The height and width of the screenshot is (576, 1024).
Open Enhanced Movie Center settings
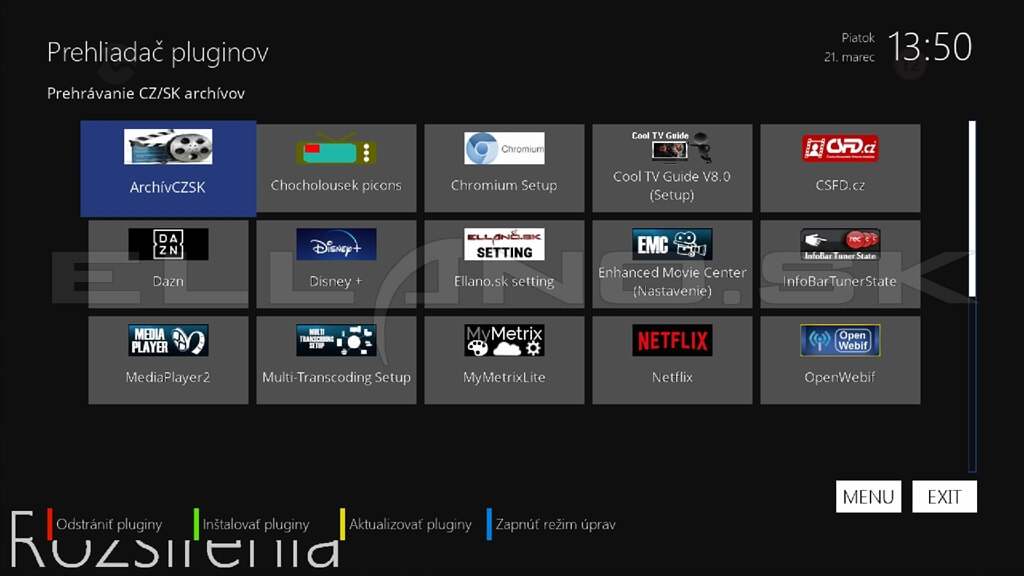pos(672,264)
